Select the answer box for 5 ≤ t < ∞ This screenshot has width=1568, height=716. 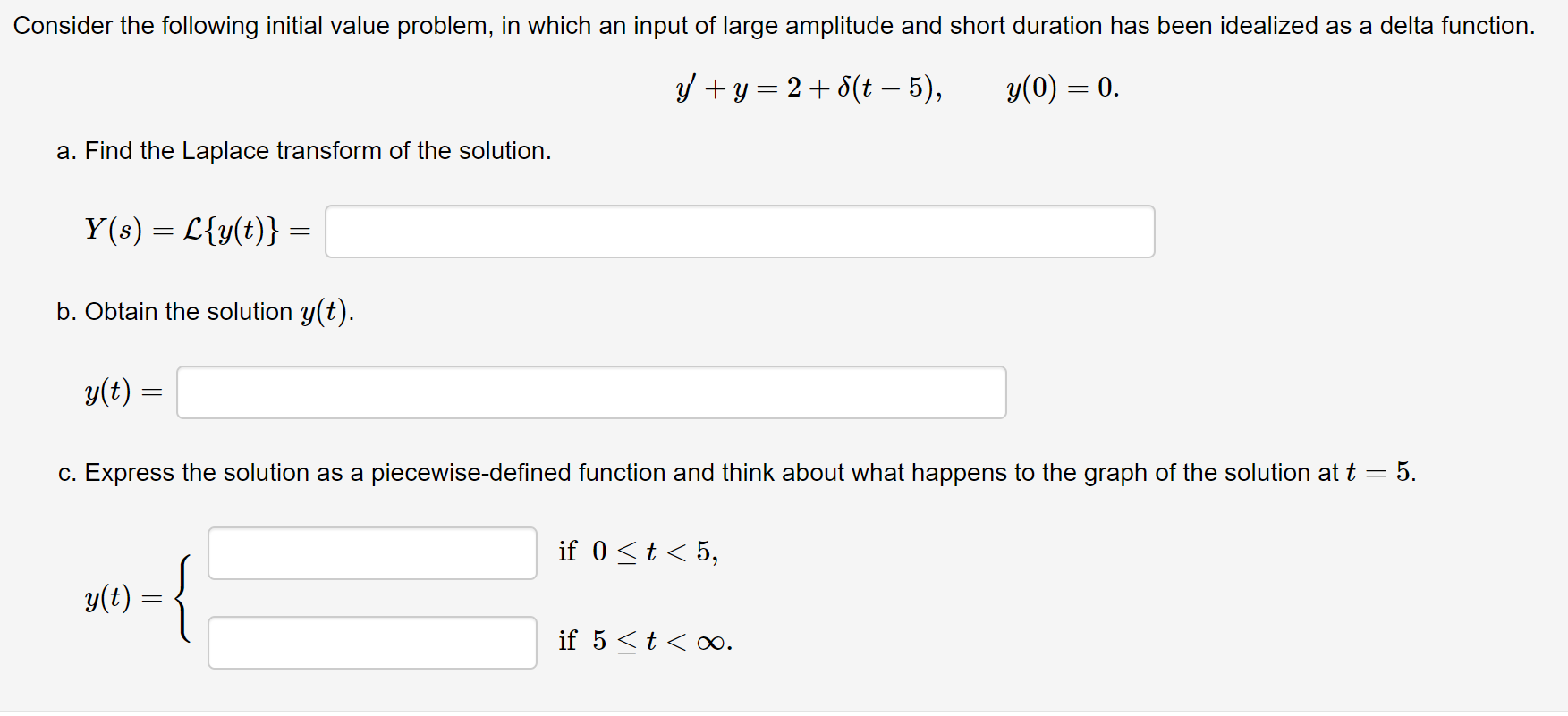372,643
